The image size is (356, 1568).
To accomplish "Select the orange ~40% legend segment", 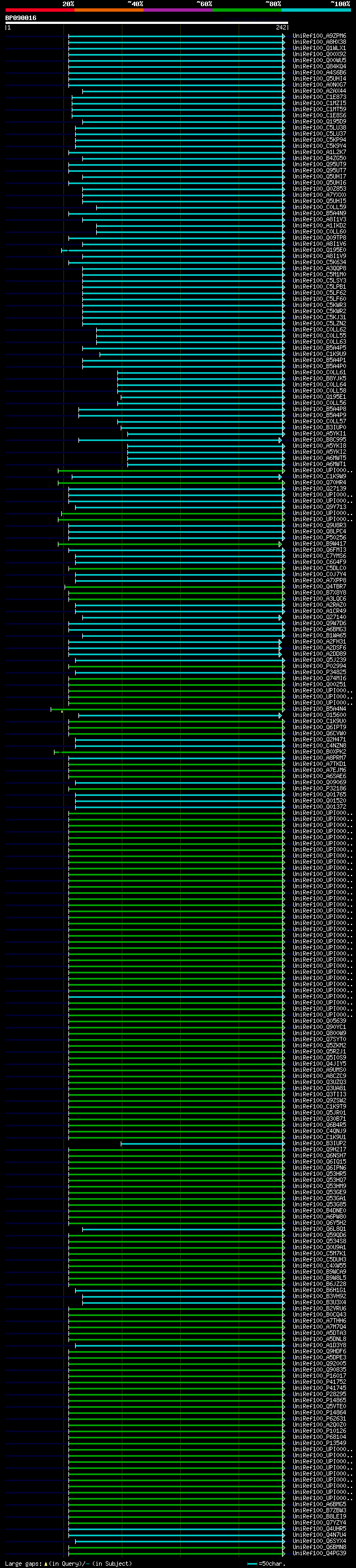I will pyautogui.click(x=109, y=10).
